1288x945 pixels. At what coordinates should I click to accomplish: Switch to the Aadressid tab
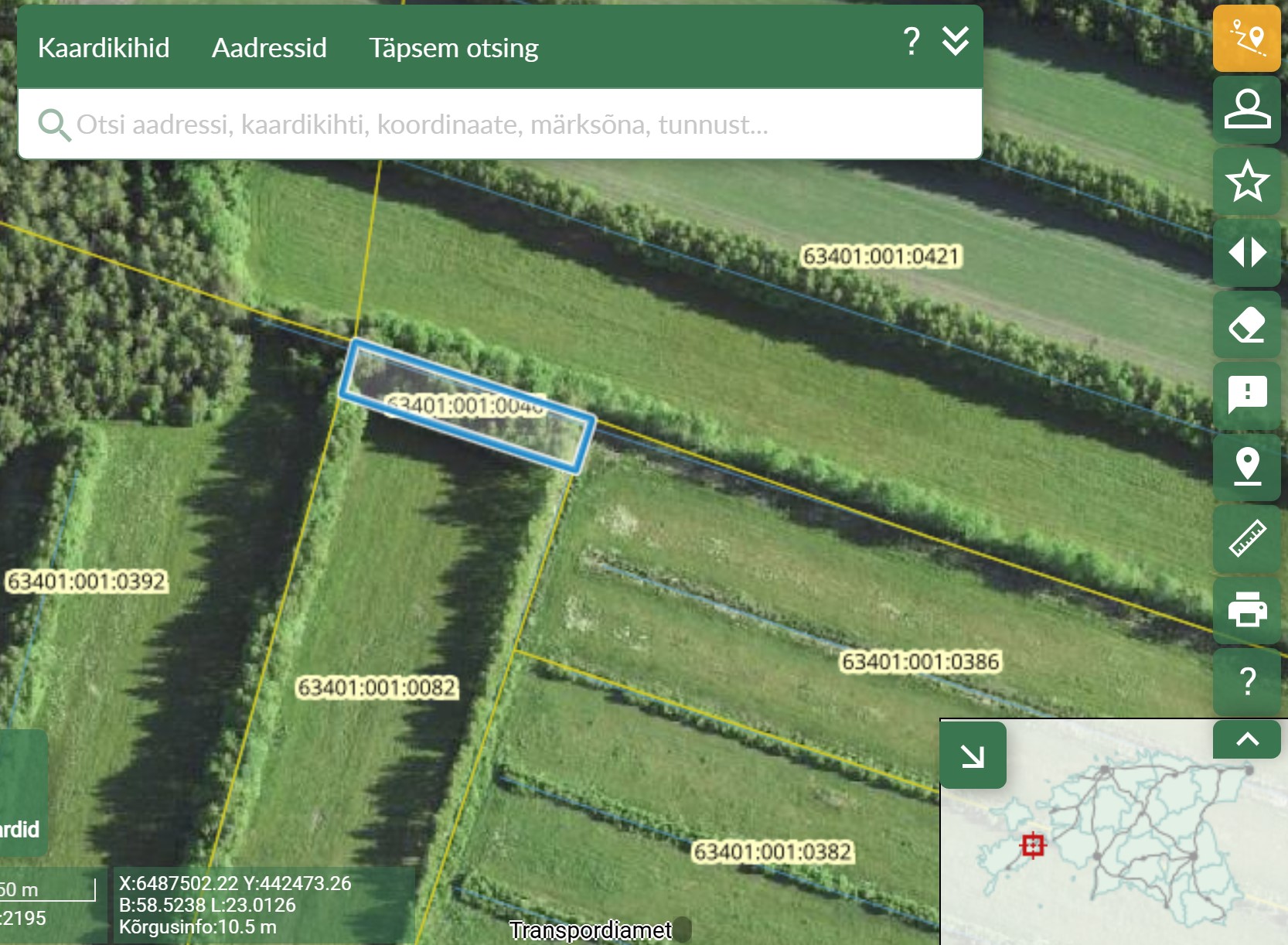coord(269,48)
